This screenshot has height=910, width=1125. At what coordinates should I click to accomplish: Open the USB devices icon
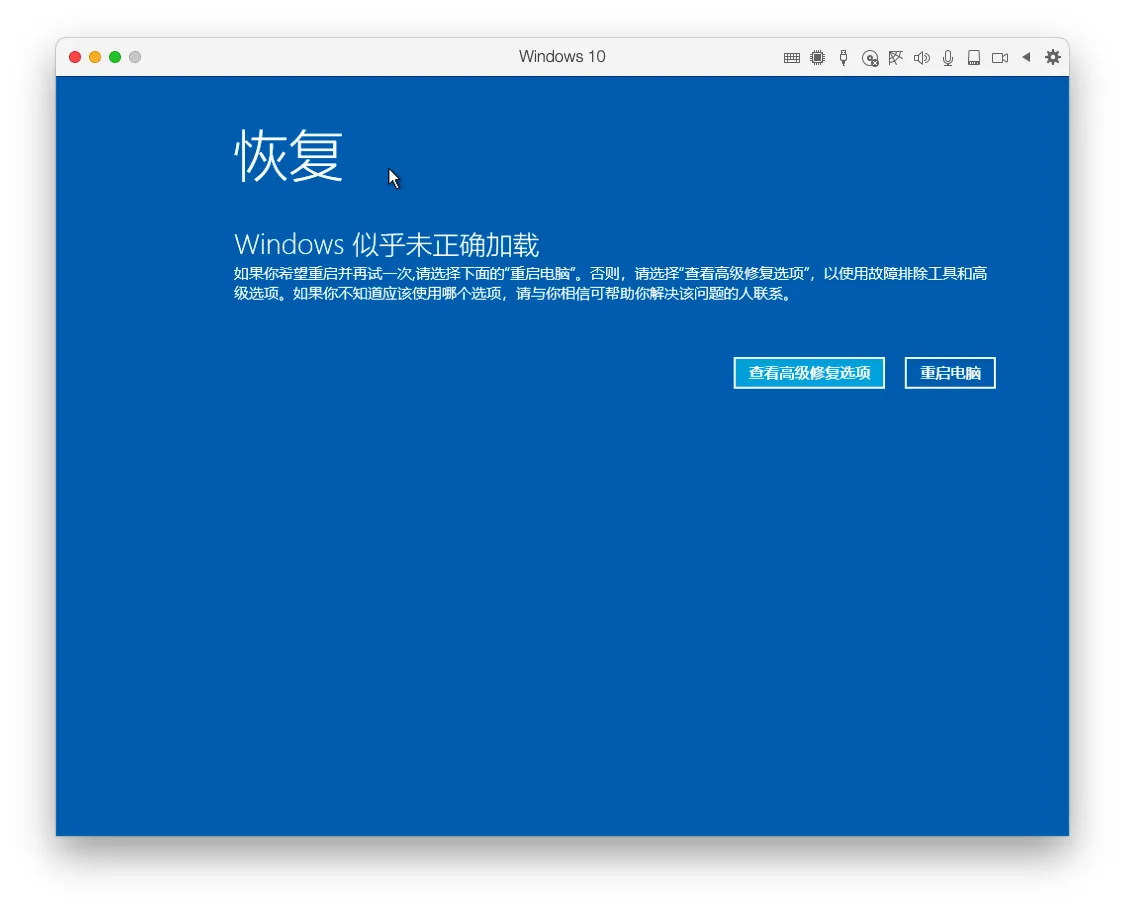pos(844,57)
